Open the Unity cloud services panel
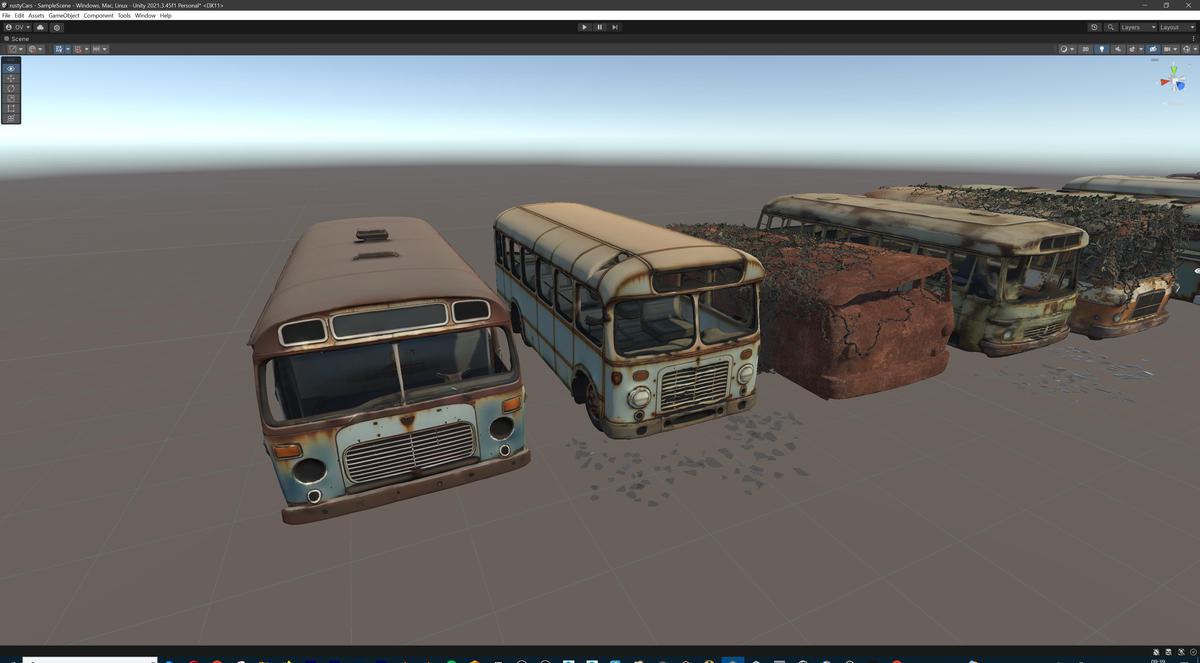The image size is (1200, 663). pyautogui.click(x=40, y=27)
